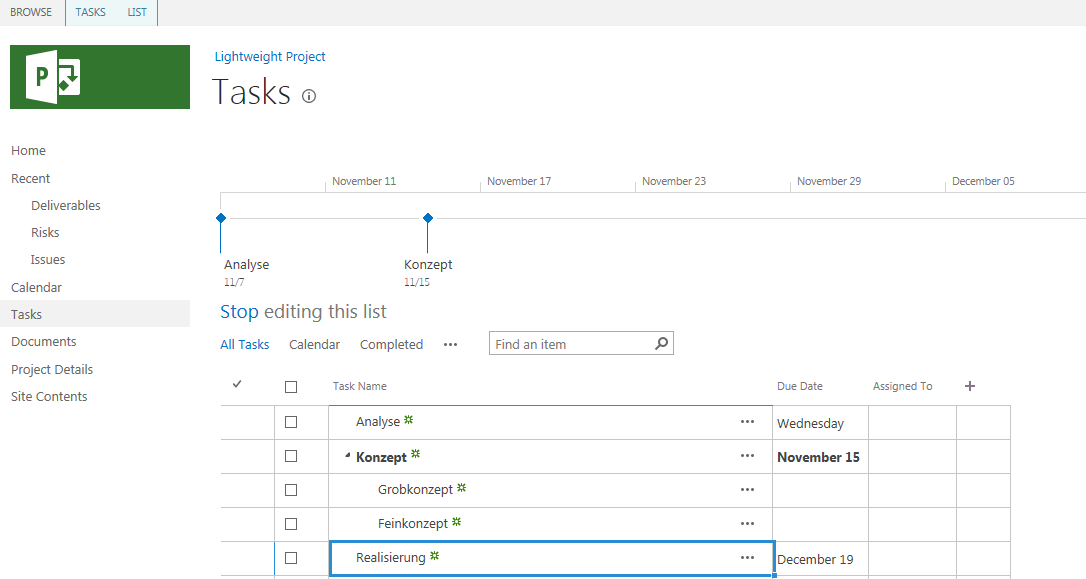Open the ellipsis menu for Realisierung row
Viewport: 1086px width, 579px height.
(x=747, y=558)
